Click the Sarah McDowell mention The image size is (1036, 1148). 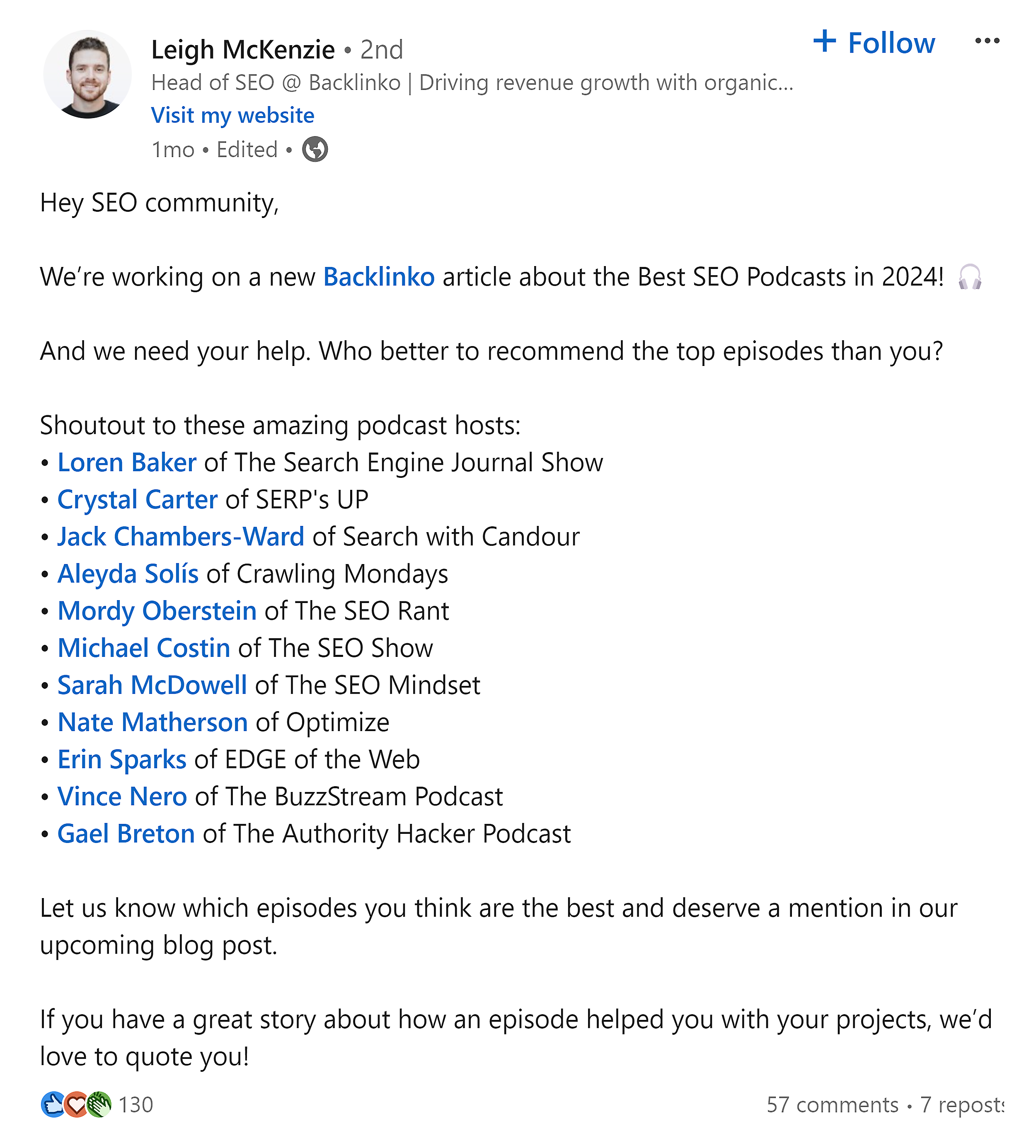[x=151, y=685]
